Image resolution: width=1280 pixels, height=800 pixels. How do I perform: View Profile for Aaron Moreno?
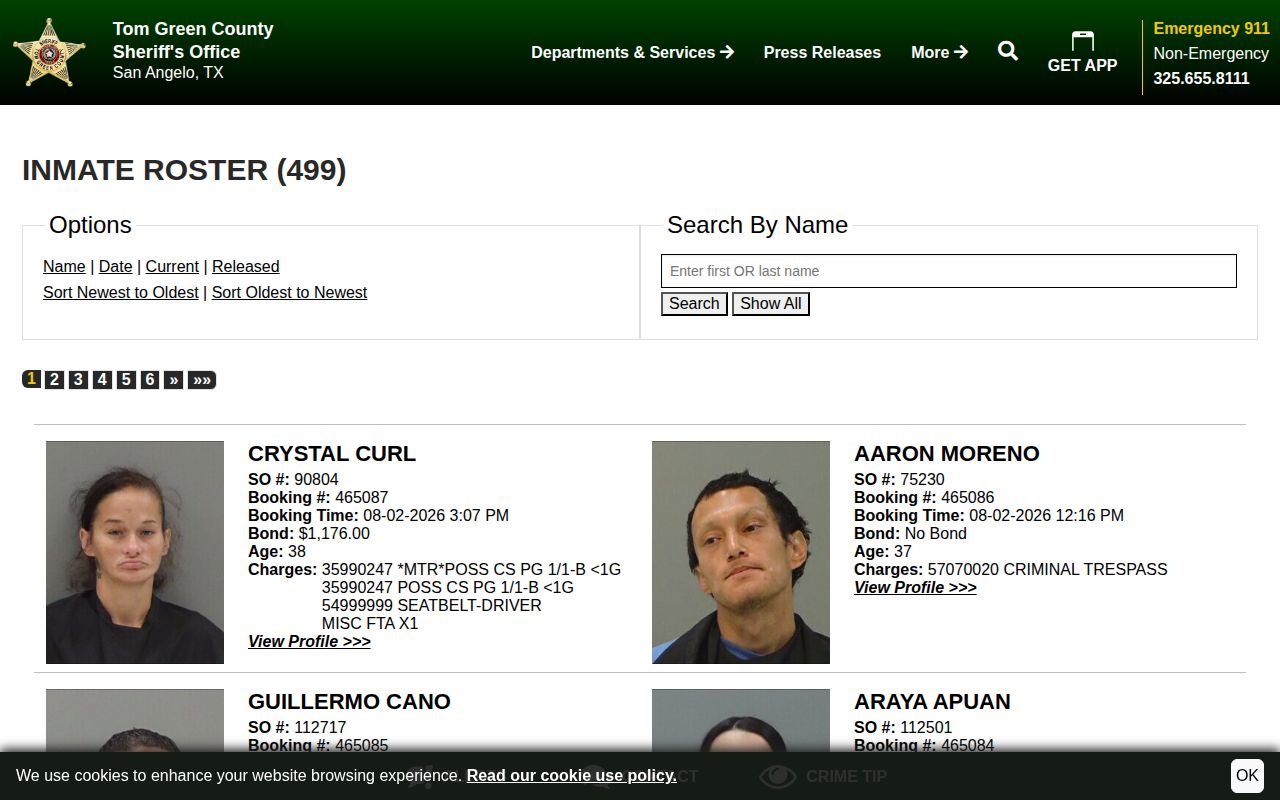coord(915,587)
